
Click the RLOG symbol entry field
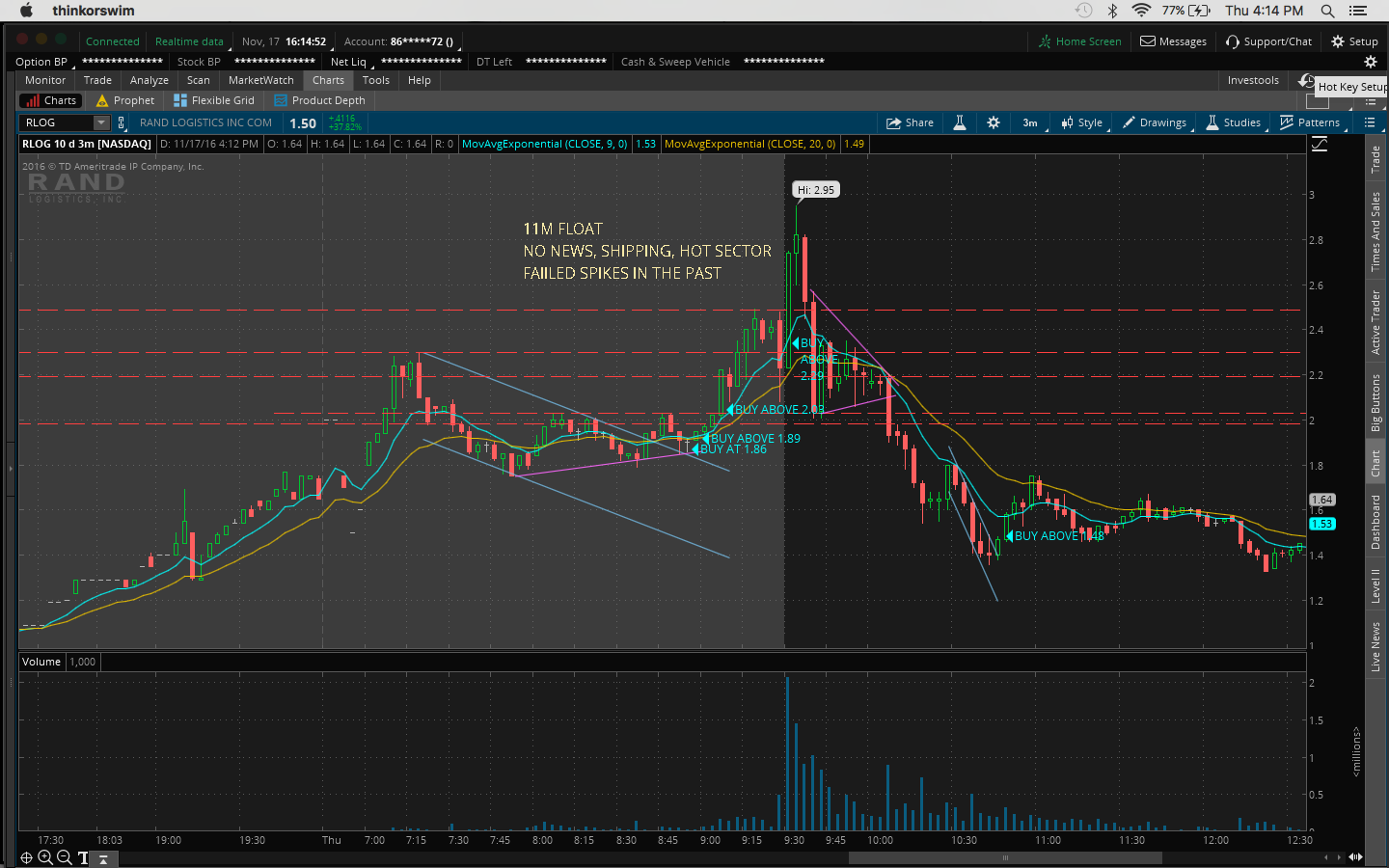57,122
